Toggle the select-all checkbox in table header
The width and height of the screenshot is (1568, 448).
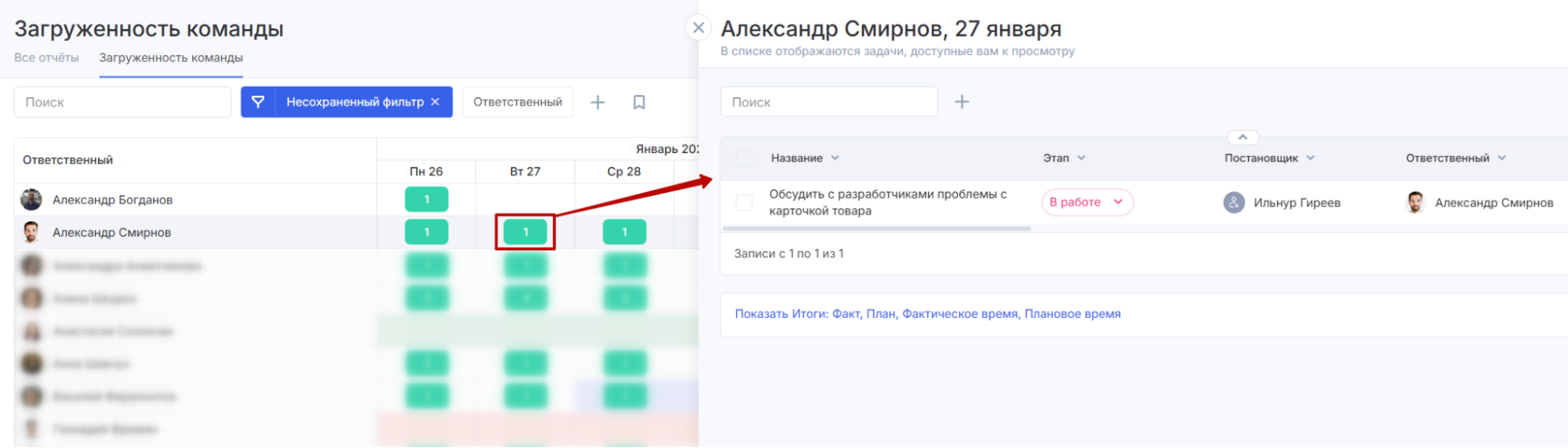[x=744, y=158]
